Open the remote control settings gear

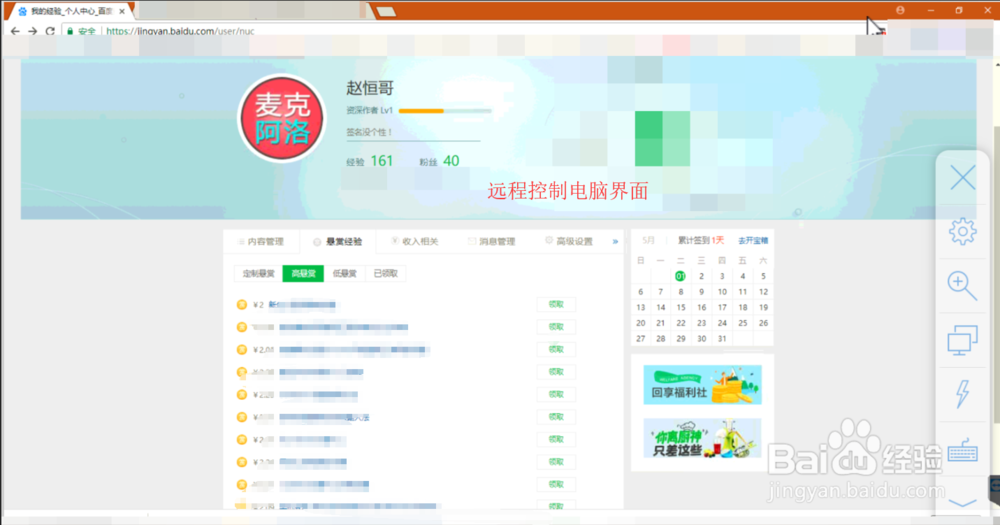[962, 231]
